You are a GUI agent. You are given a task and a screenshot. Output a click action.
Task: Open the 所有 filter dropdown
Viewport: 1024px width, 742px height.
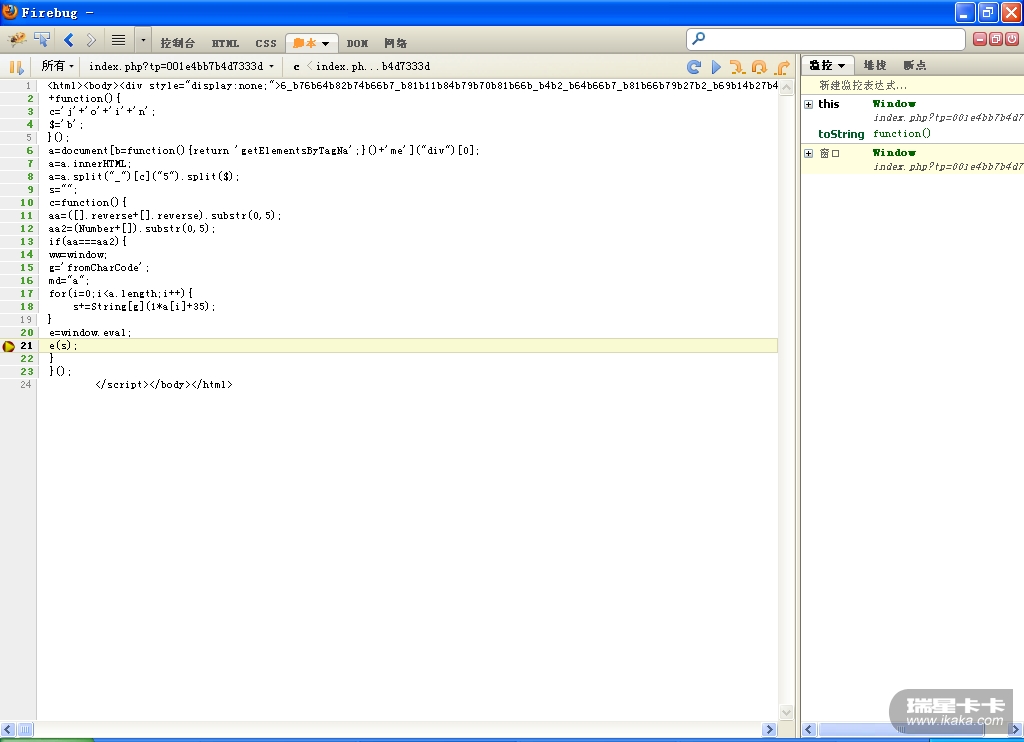[x=57, y=66]
